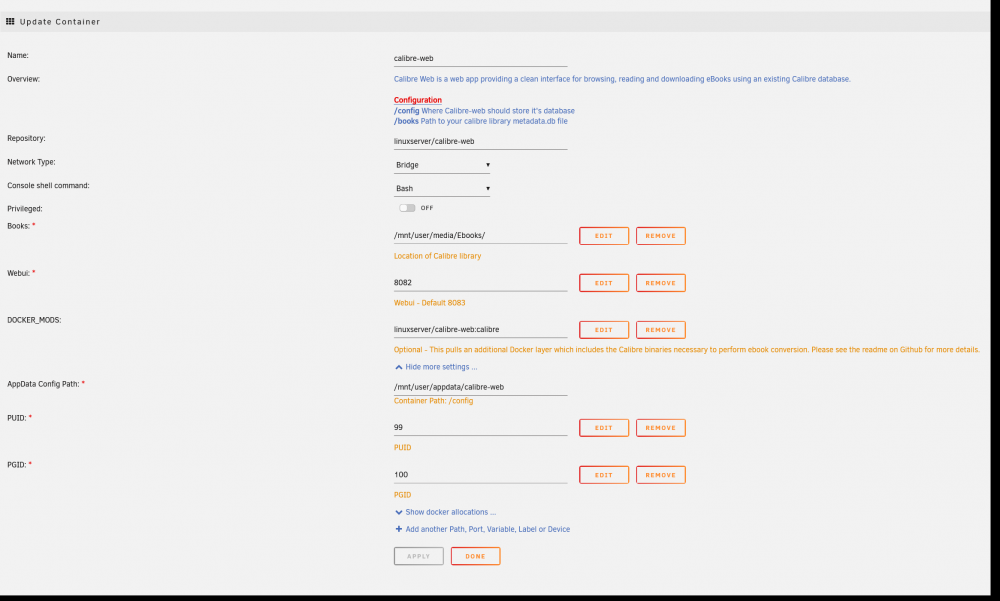This screenshot has width=1000, height=601.
Task: Click the chevron icon beside Hide more settings
Action: pyautogui.click(x=399, y=367)
